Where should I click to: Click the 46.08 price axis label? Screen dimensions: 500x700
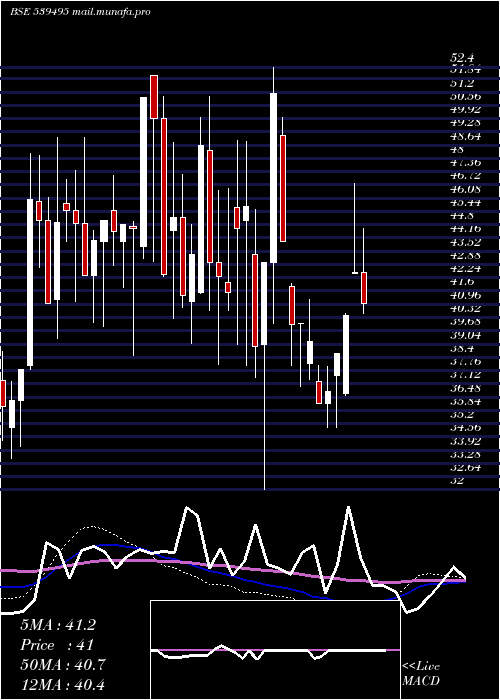[466, 189]
